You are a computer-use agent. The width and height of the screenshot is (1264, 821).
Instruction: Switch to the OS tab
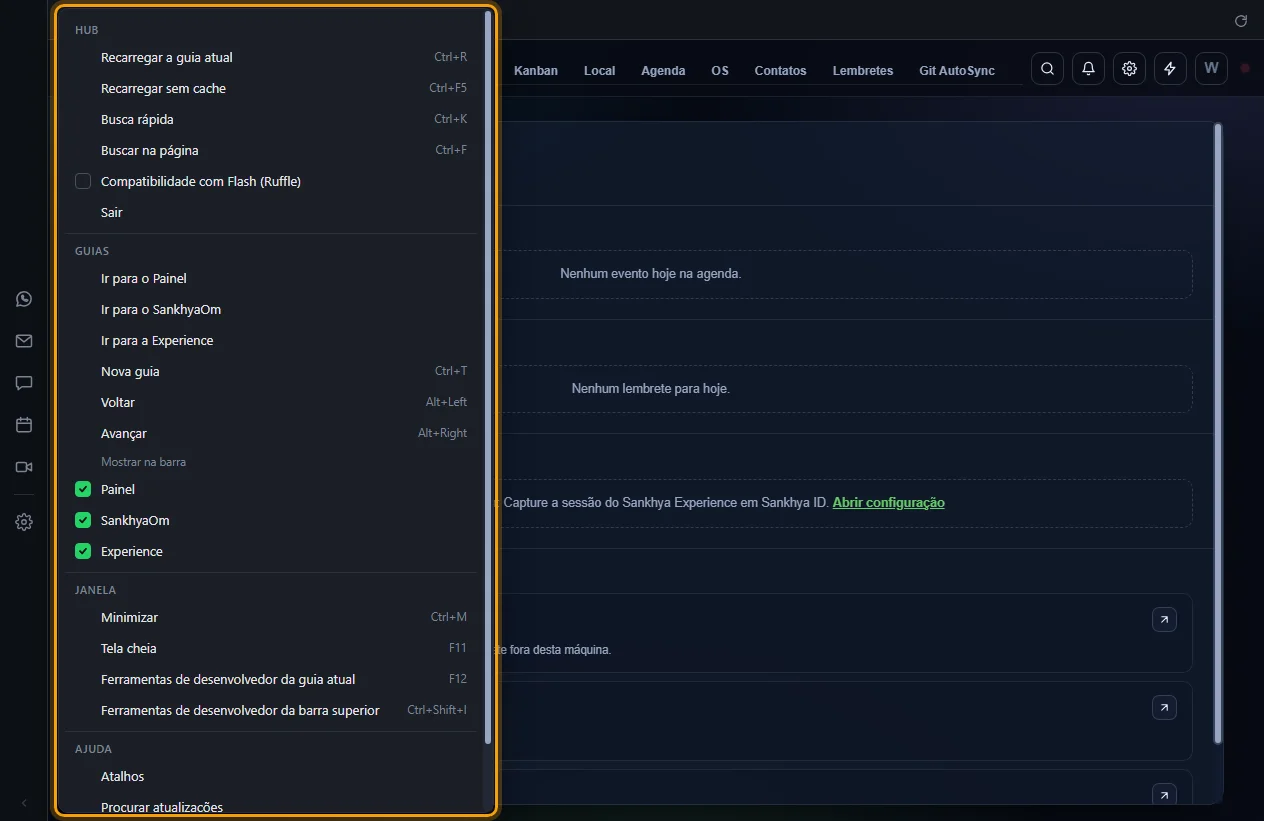pyautogui.click(x=720, y=71)
